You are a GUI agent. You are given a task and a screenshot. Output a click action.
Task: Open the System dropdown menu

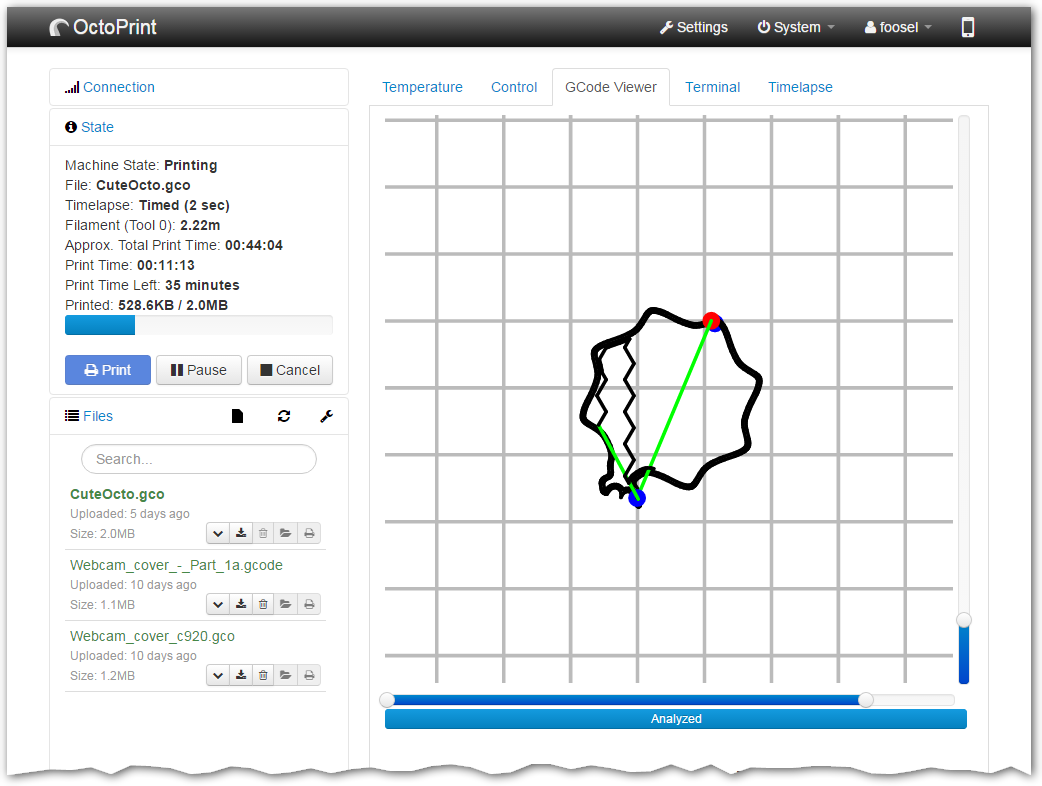point(795,27)
